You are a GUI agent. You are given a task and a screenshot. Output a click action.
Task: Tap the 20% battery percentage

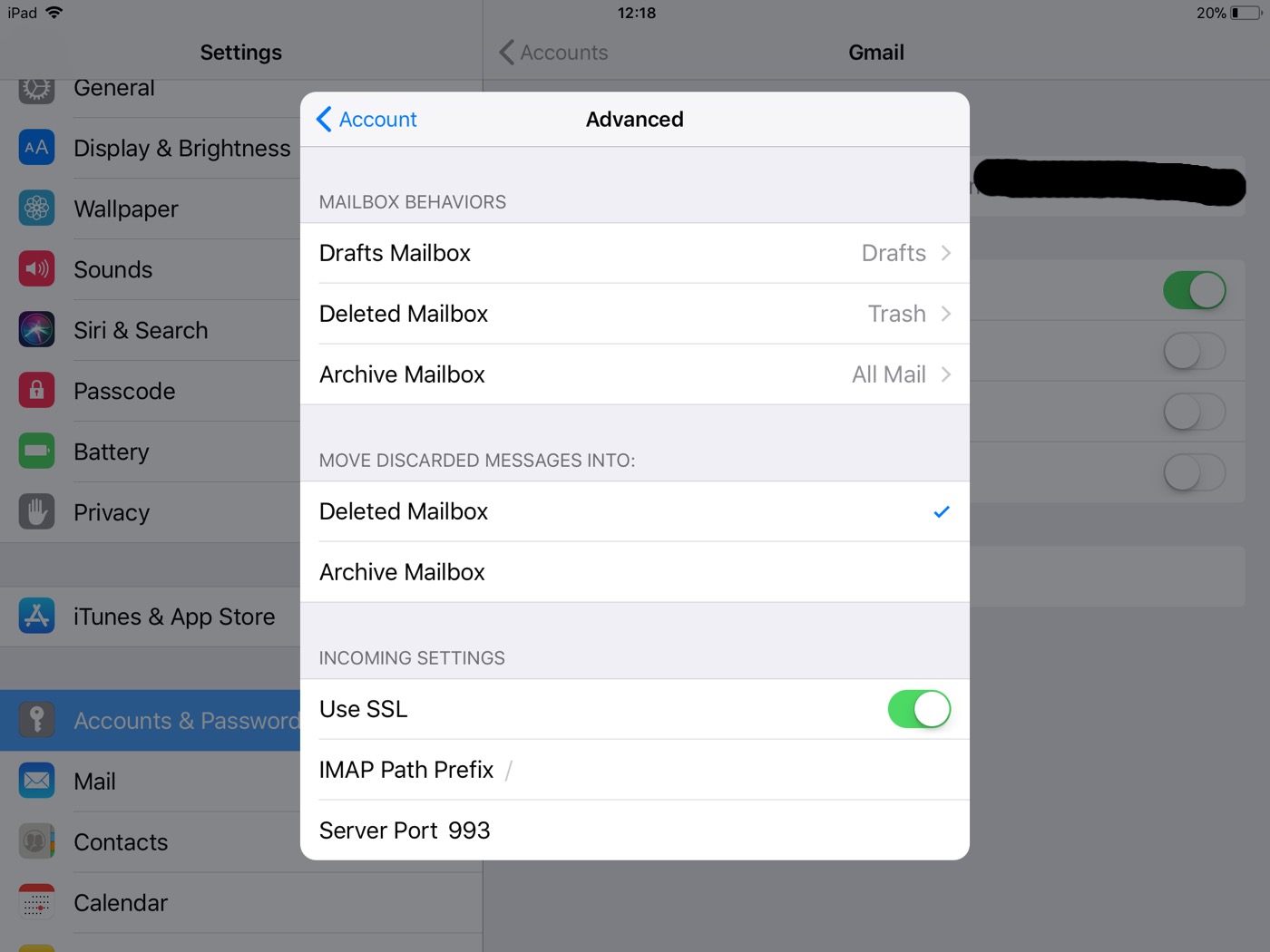pyautogui.click(x=1211, y=13)
